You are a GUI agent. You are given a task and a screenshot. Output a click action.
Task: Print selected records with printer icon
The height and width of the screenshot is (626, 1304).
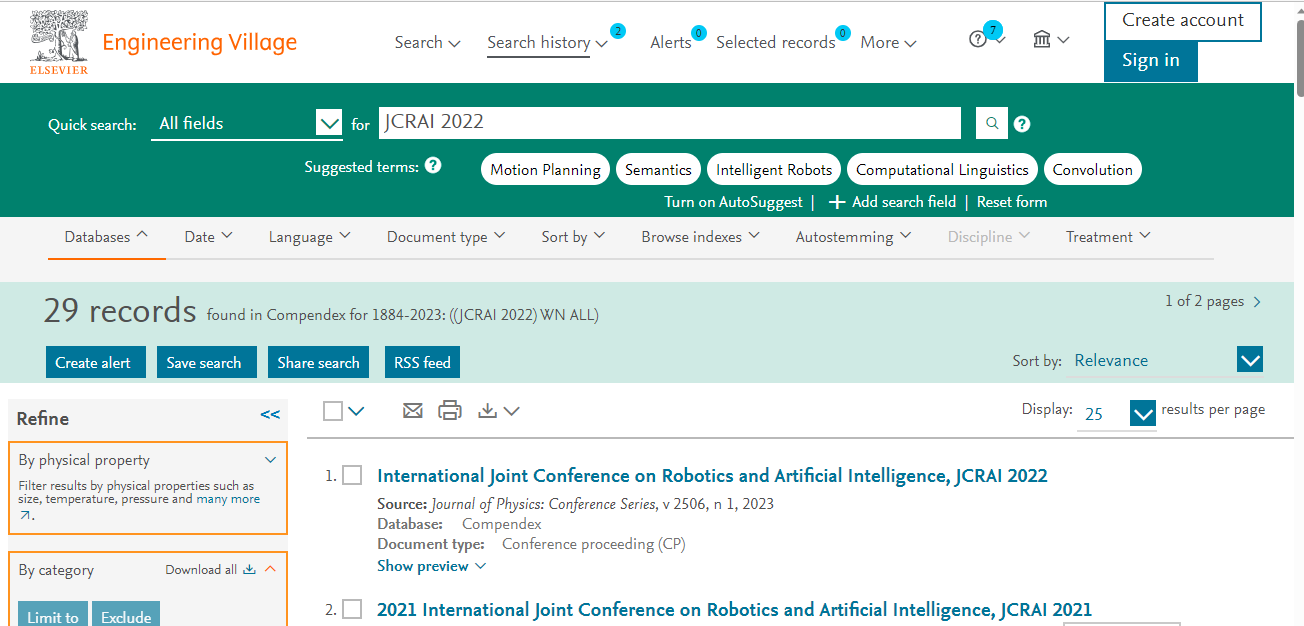[450, 410]
